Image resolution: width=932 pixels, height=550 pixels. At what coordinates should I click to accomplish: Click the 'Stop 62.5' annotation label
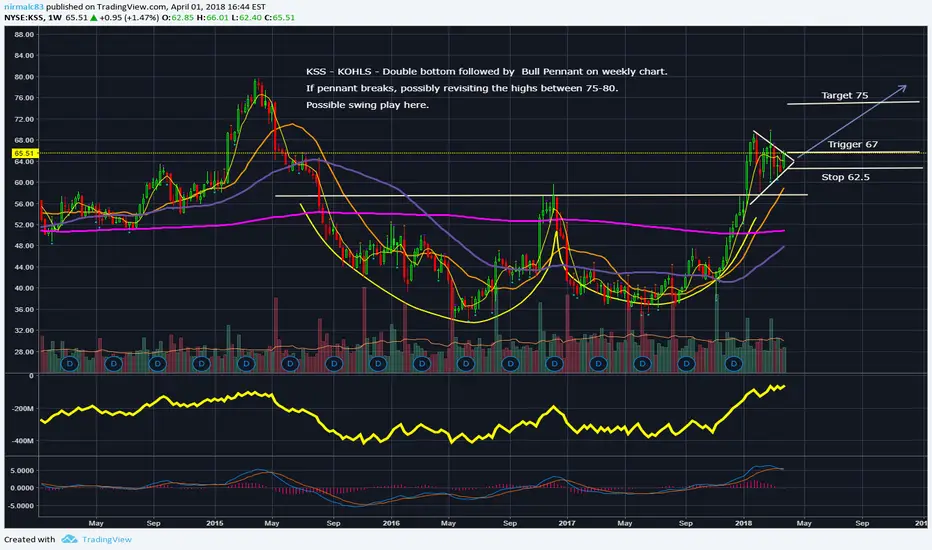pyautogui.click(x=845, y=177)
